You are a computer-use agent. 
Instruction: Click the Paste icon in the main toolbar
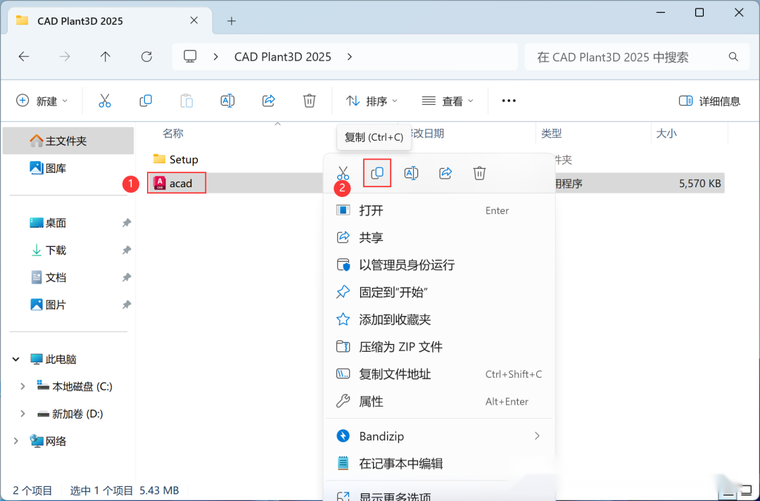[x=187, y=101]
